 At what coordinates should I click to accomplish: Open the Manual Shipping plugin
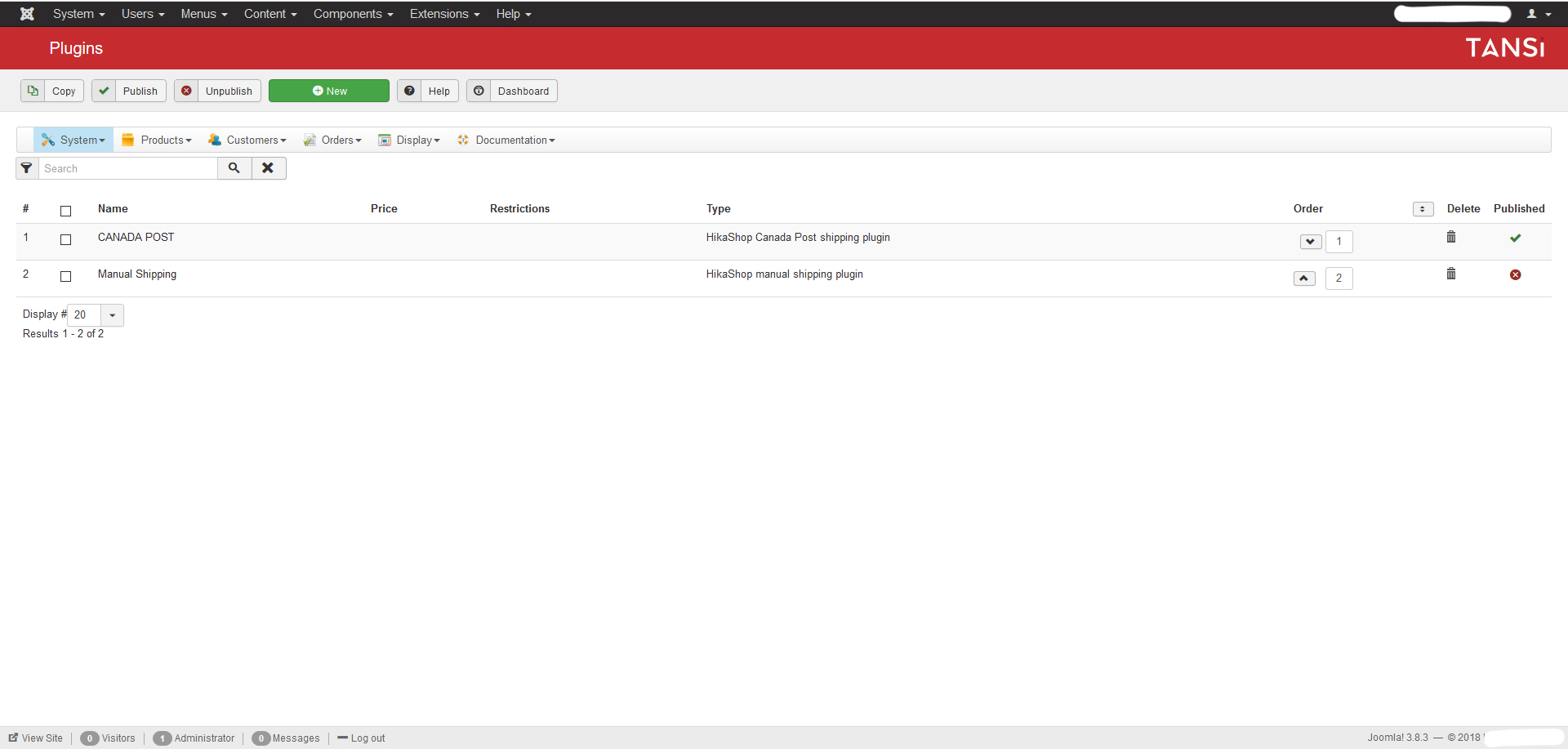[137, 274]
